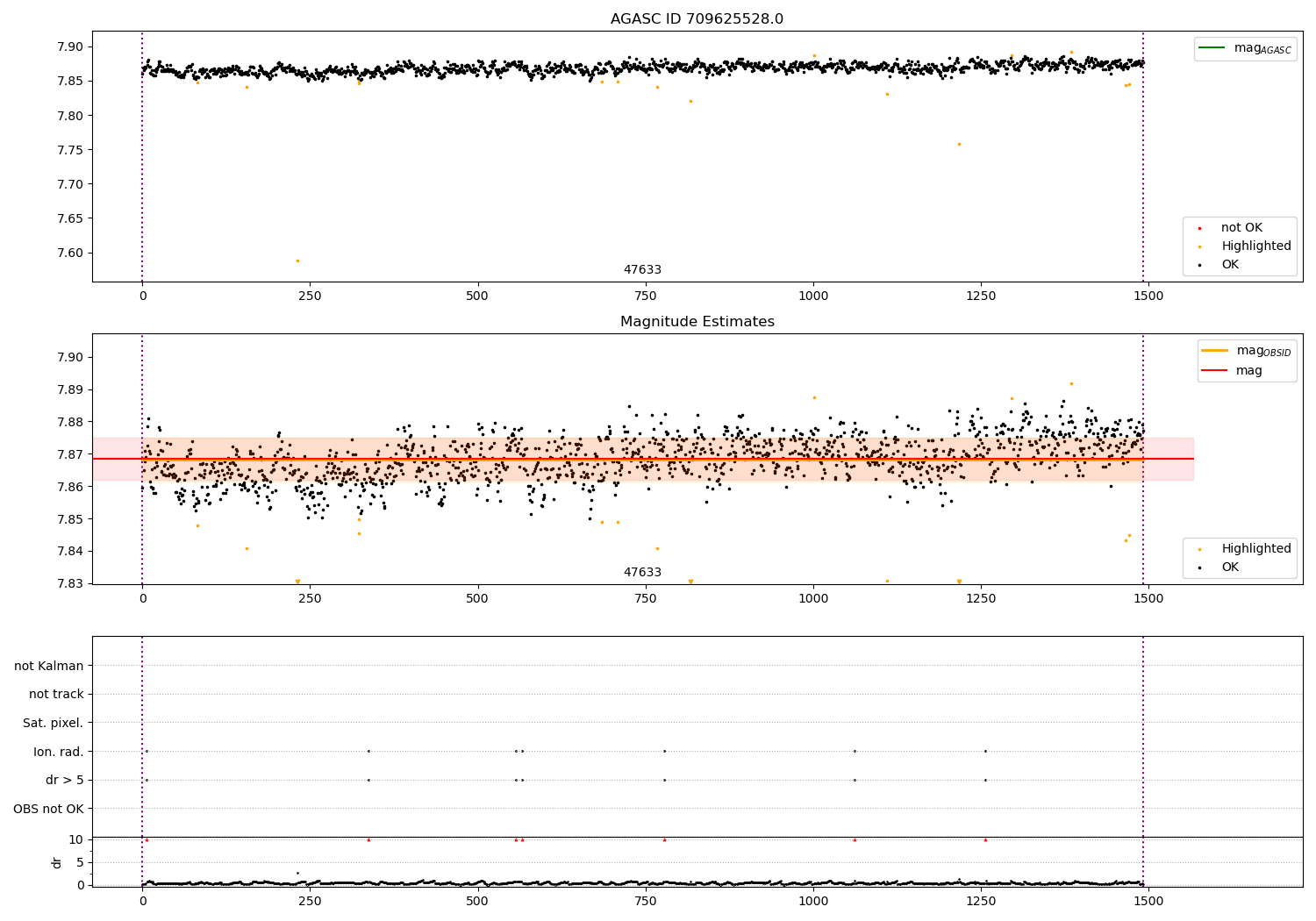Screen dimensions: 1316x921
Task: Click the 750 x-tick under the top plot
Action: (x=646, y=296)
